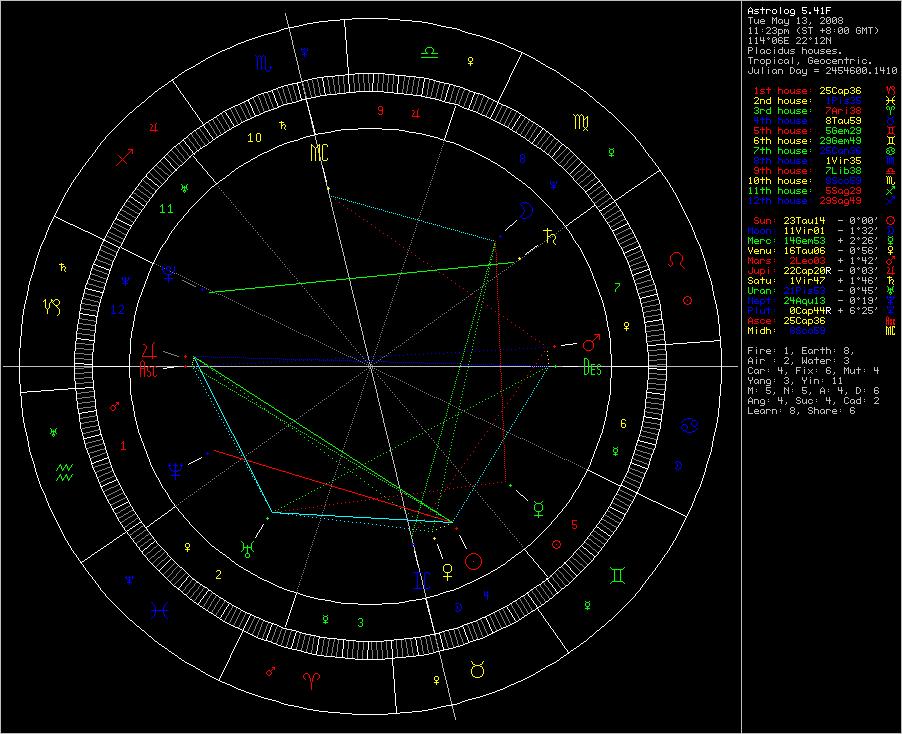This screenshot has width=902, height=734.
Task: Select the green Gemini sign on the outer ring
Action: 620,575
